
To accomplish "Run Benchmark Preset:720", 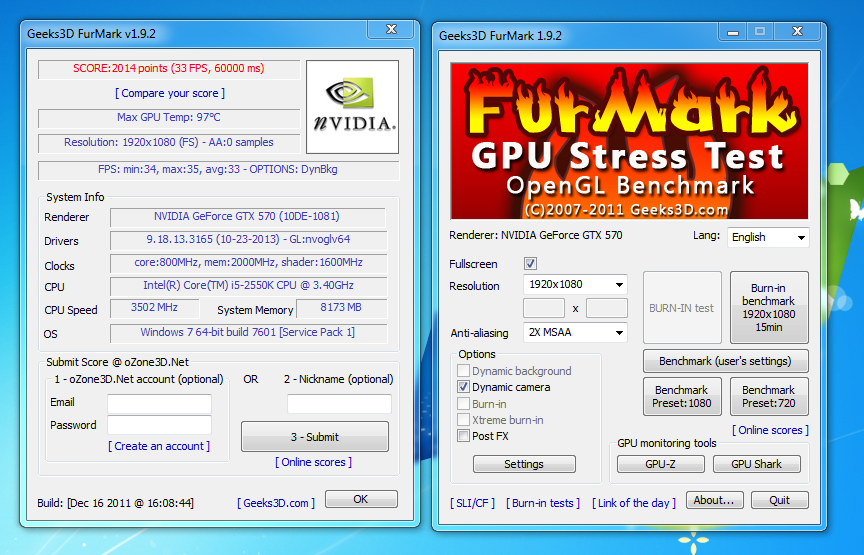I will 769,396.
